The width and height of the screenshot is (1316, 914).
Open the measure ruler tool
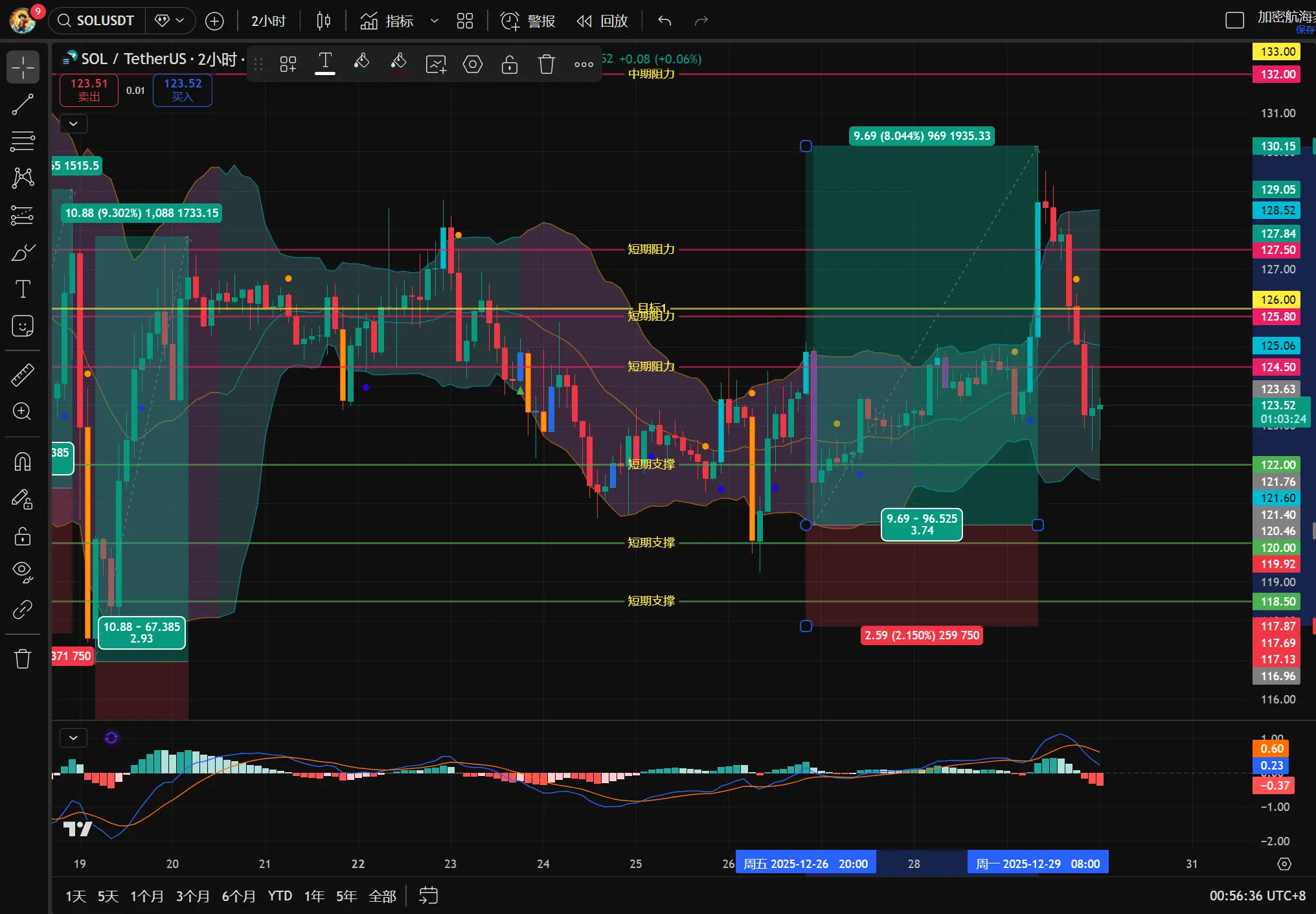pyautogui.click(x=23, y=374)
